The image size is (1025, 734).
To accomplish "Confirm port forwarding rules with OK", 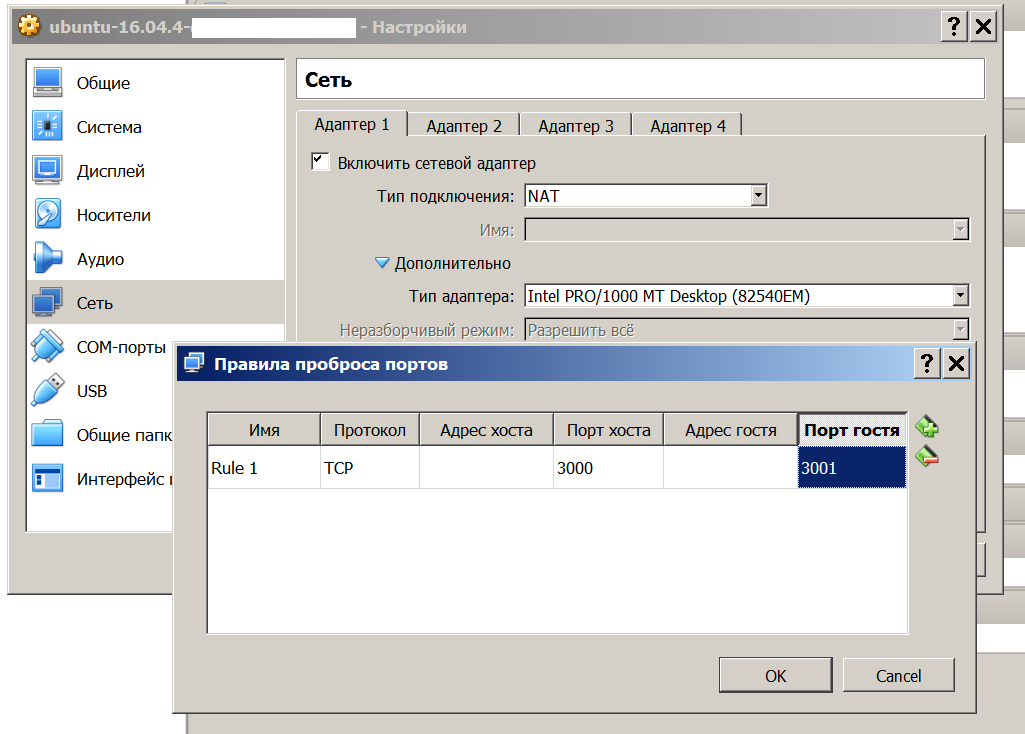I will (775, 676).
